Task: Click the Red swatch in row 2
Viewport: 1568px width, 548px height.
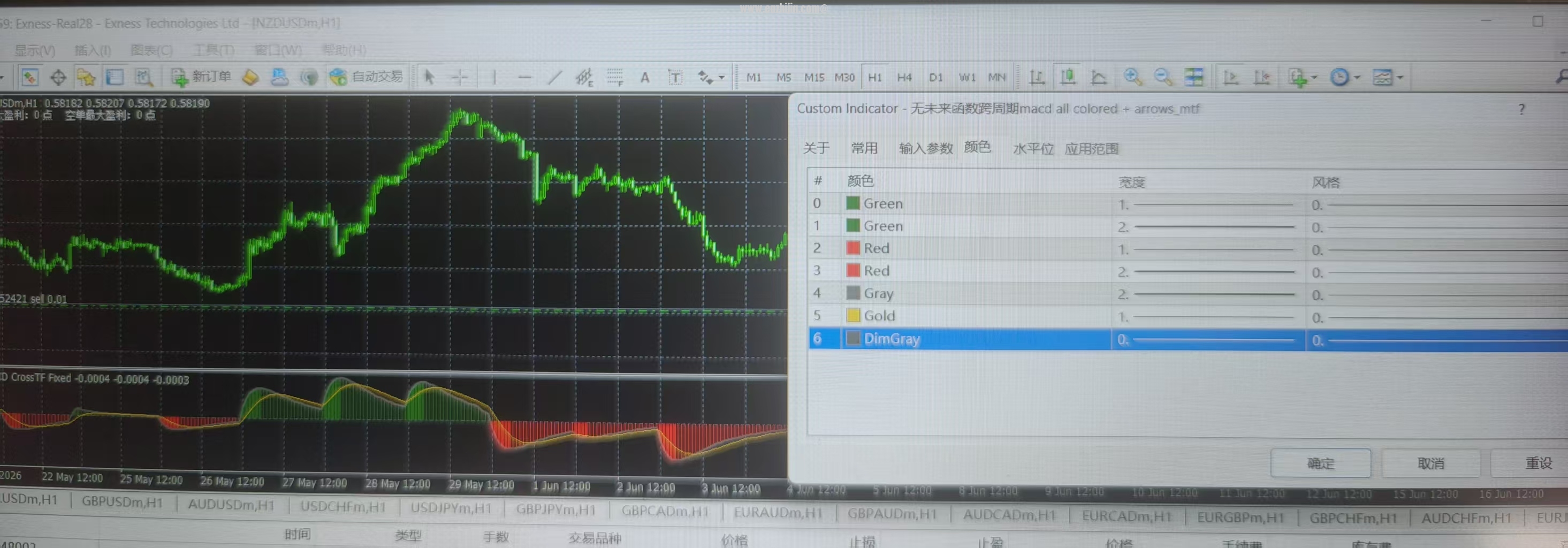Action: [x=853, y=248]
